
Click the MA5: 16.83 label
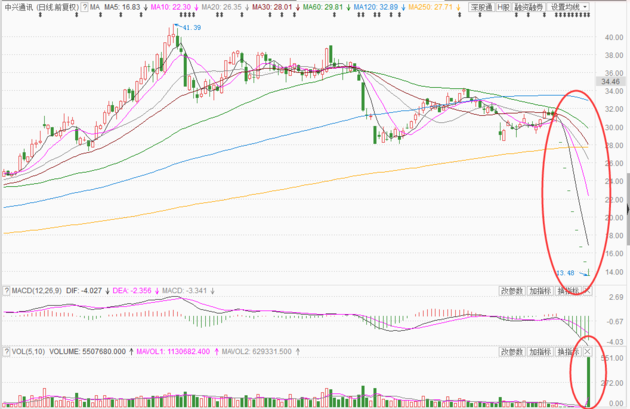pos(122,7)
